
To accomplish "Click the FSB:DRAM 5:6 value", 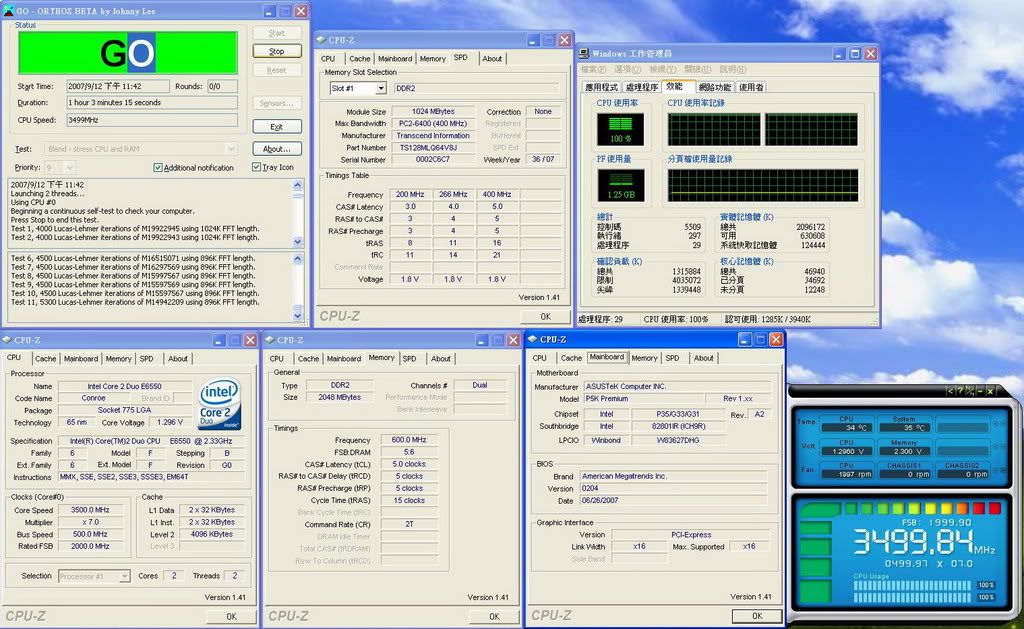I will (409, 452).
